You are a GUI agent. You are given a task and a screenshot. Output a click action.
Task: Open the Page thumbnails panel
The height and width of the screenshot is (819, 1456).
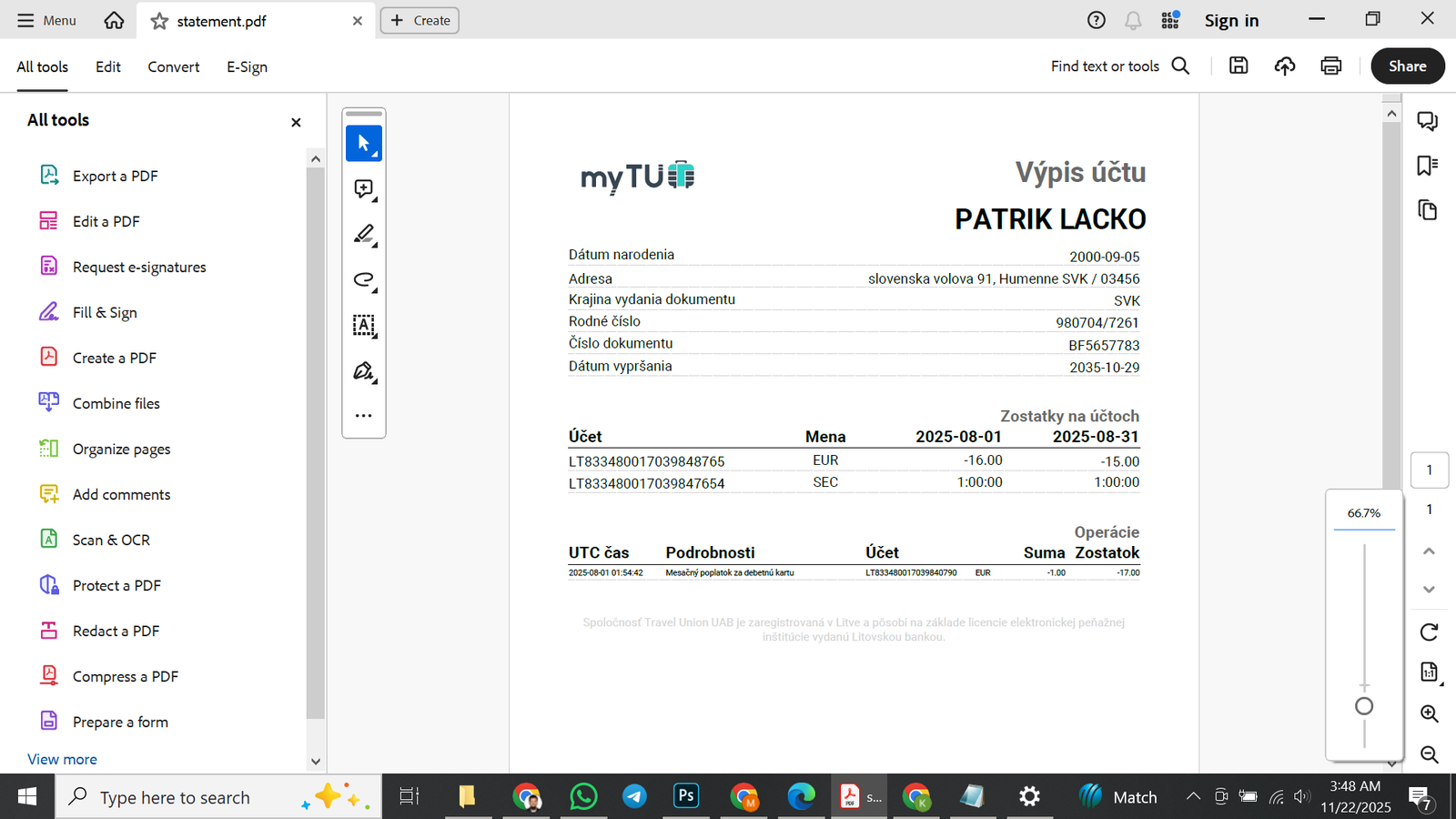click(1427, 210)
